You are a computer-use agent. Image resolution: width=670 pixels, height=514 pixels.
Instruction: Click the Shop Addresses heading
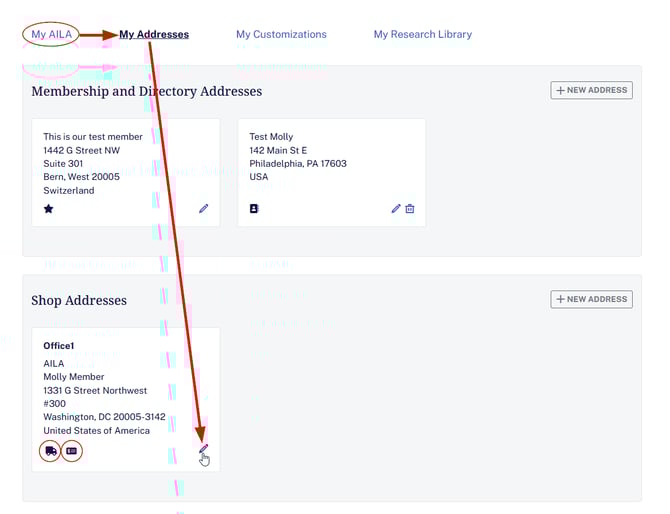tap(79, 300)
